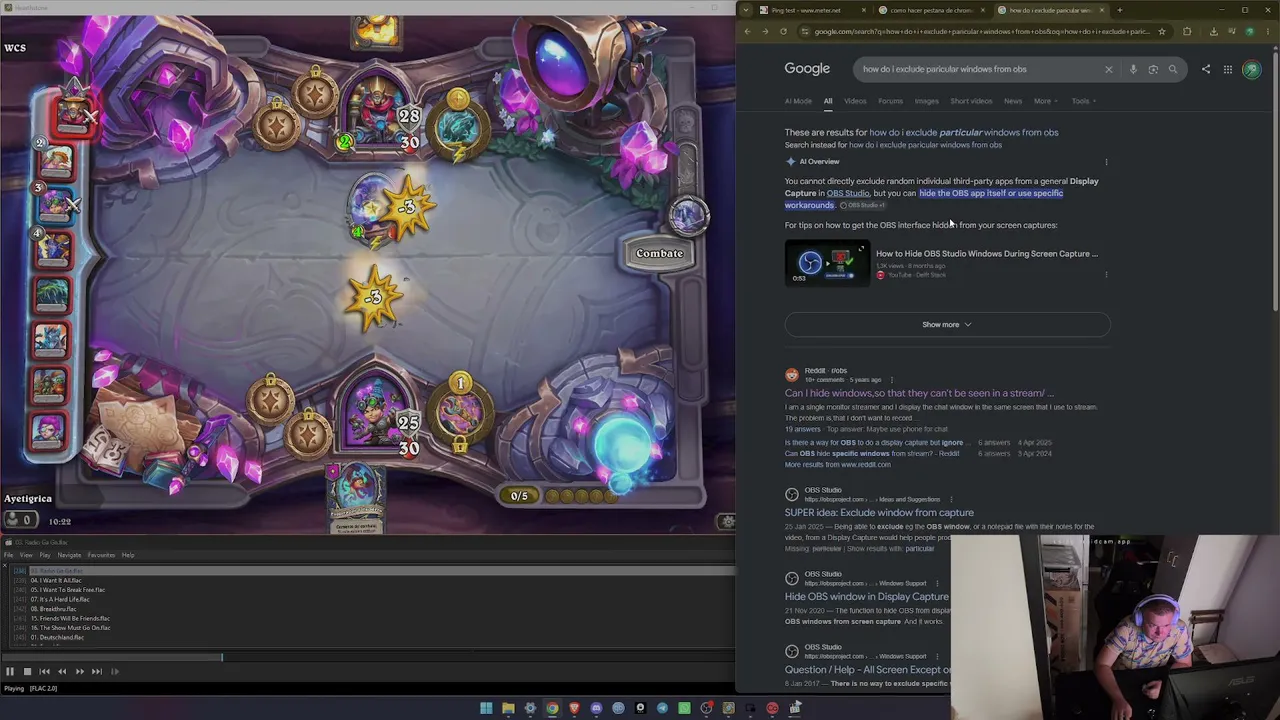Open the File menu in music player
This screenshot has width=1280, height=720.
9,555
